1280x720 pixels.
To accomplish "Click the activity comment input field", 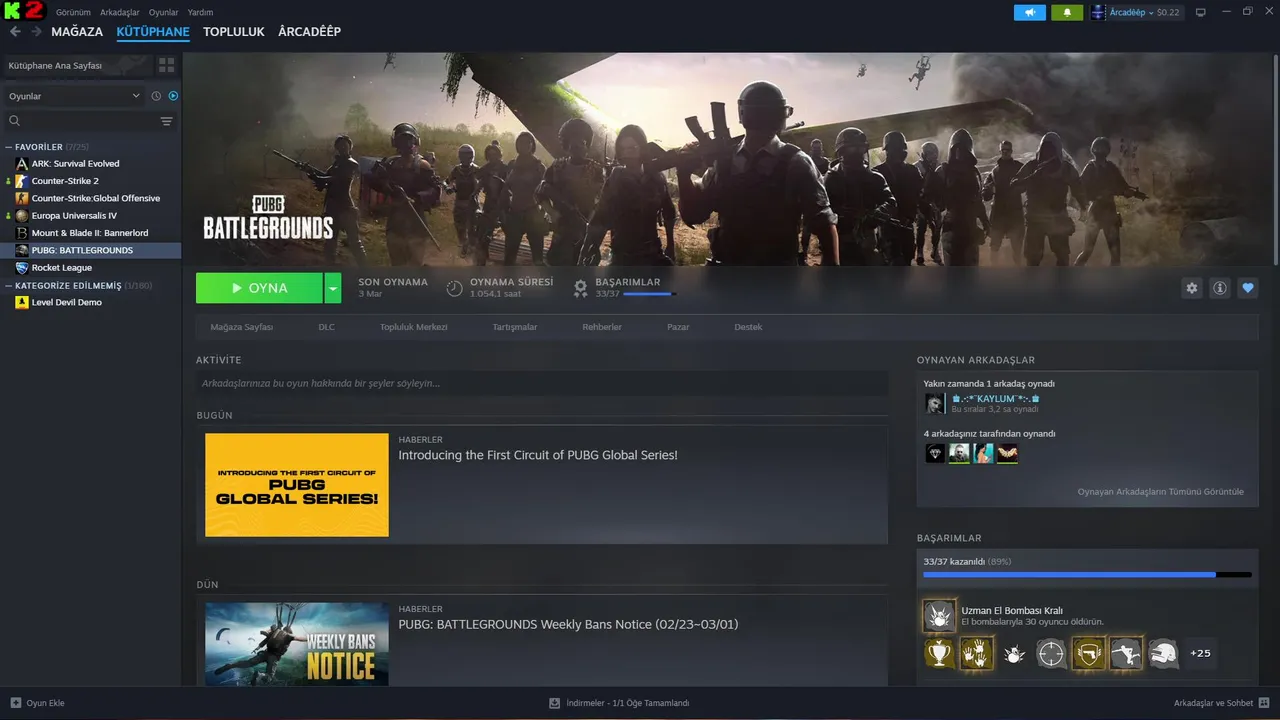I will click(542, 383).
